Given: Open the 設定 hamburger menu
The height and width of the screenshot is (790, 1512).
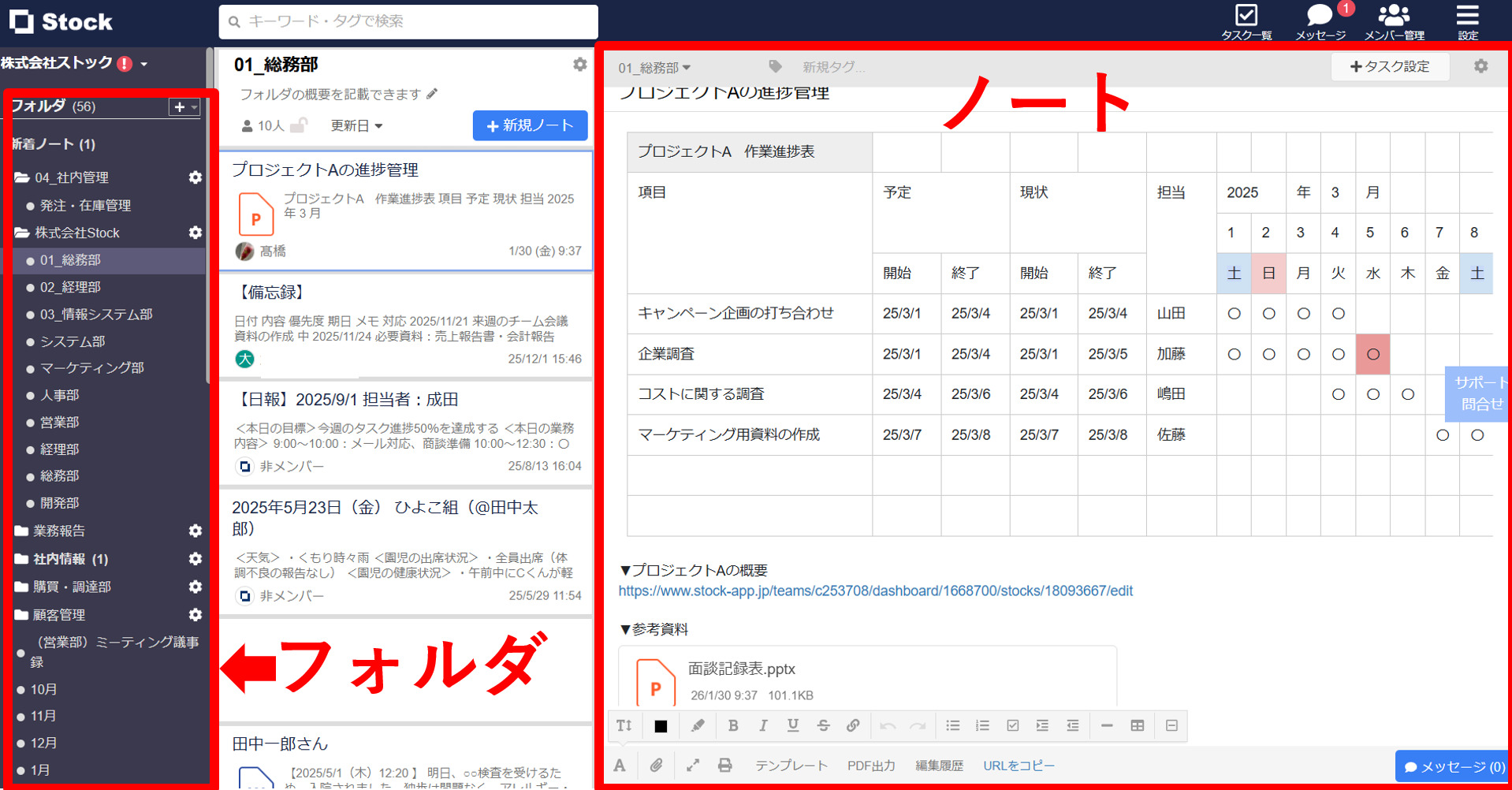Looking at the screenshot, I should click(x=1468, y=17).
